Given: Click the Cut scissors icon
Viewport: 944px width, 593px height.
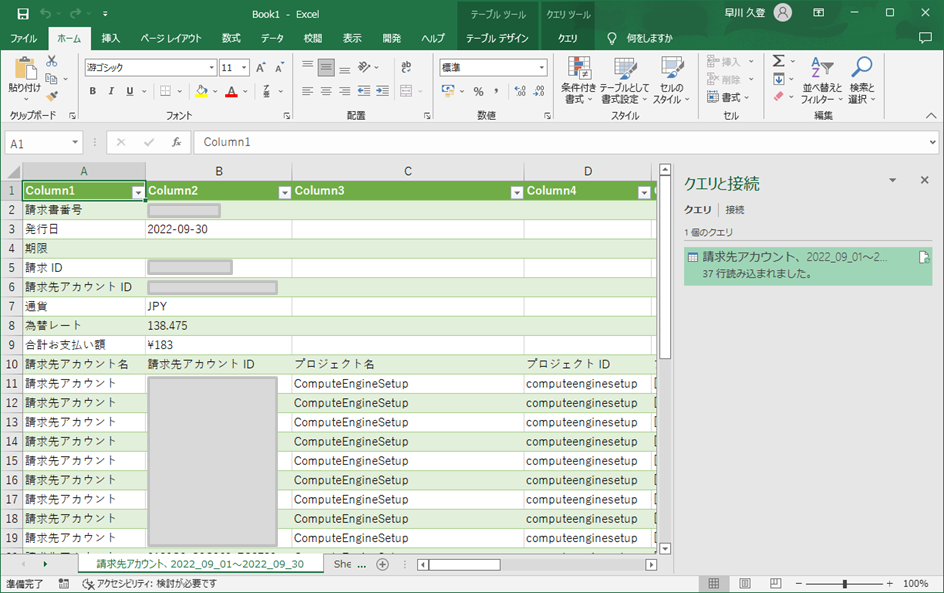Looking at the screenshot, I should coord(52,62).
